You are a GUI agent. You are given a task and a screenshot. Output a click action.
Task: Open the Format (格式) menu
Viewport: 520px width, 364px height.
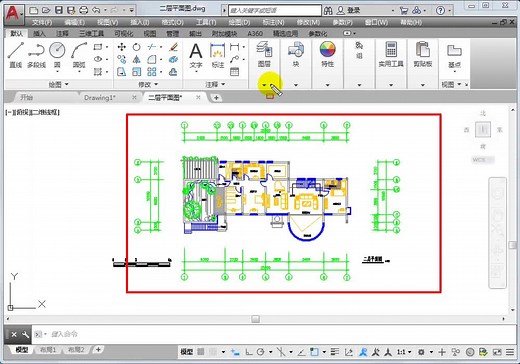click(x=173, y=22)
